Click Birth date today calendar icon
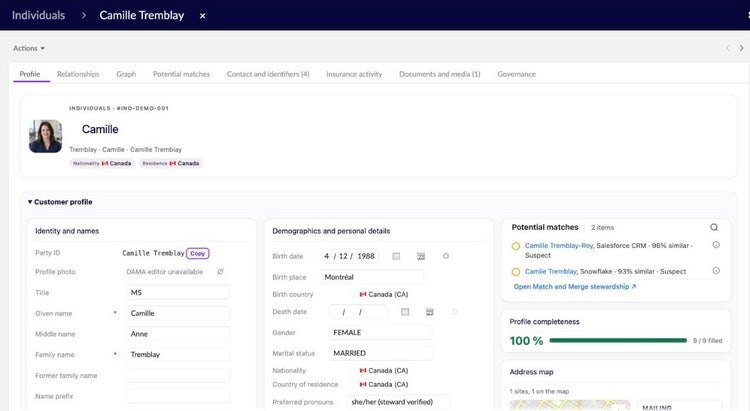The image size is (750, 411). pos(421,256)
